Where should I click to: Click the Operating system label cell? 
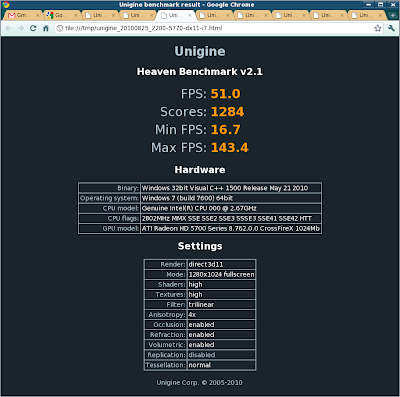tap(109, 198)
